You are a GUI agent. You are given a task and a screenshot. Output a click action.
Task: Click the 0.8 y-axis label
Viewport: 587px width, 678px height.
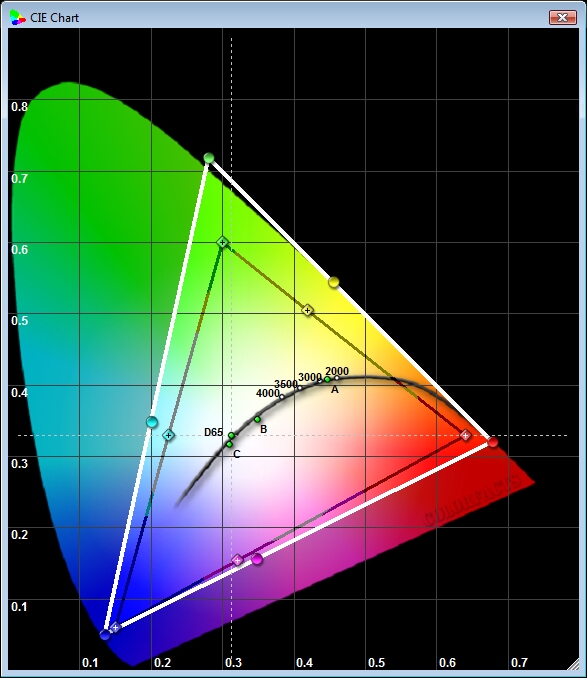(19, 107)
